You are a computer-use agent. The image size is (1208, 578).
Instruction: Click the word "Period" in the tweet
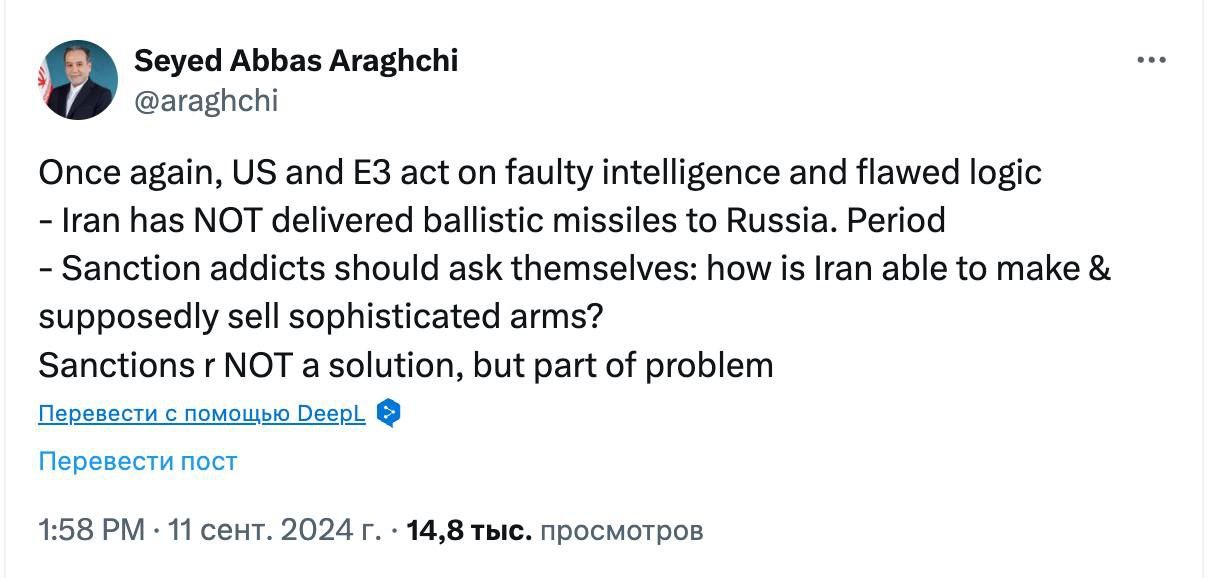pyautogui.click(x=896, y=221)
